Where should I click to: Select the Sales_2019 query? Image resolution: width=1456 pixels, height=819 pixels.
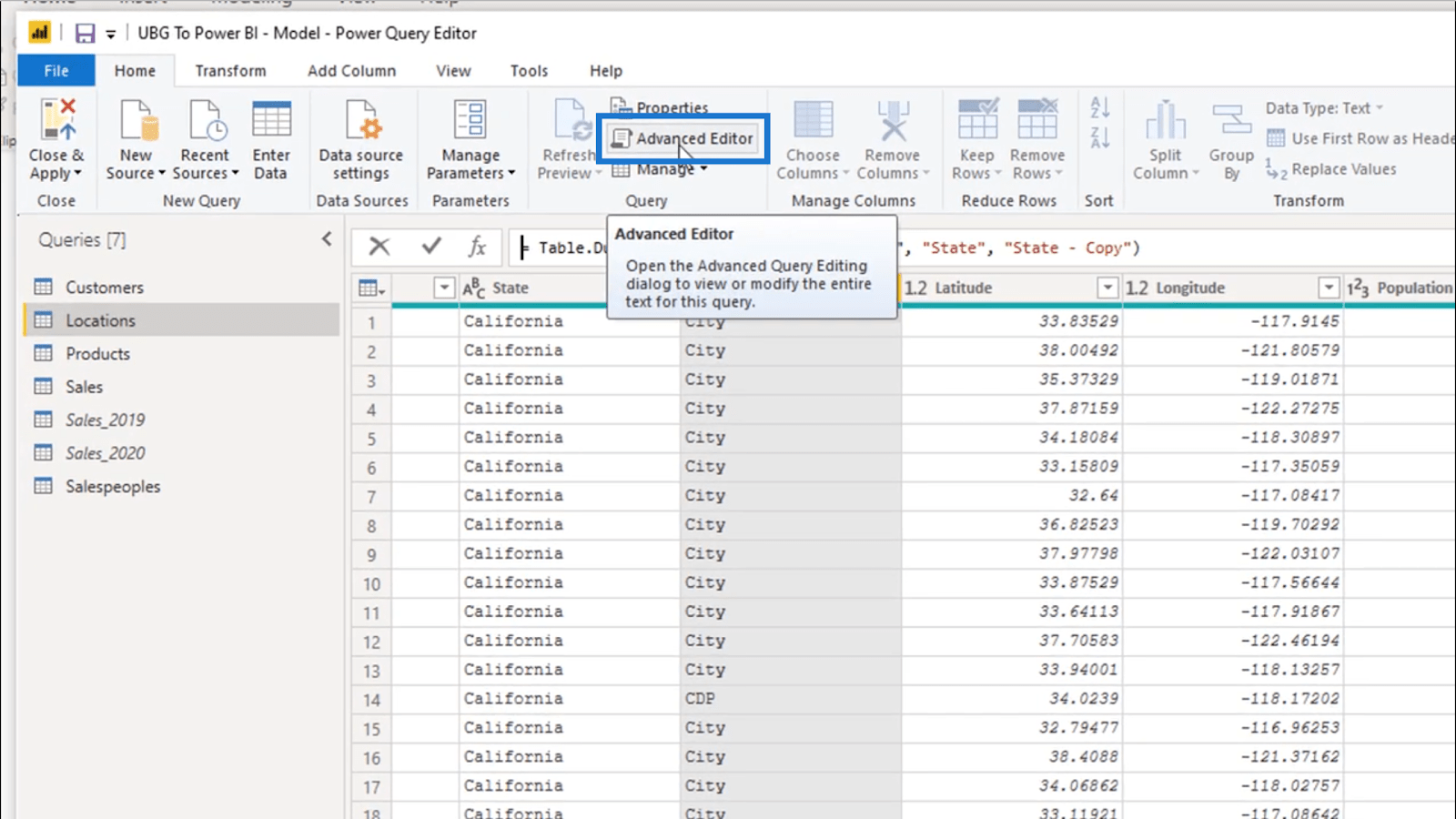tap(181, 420)
